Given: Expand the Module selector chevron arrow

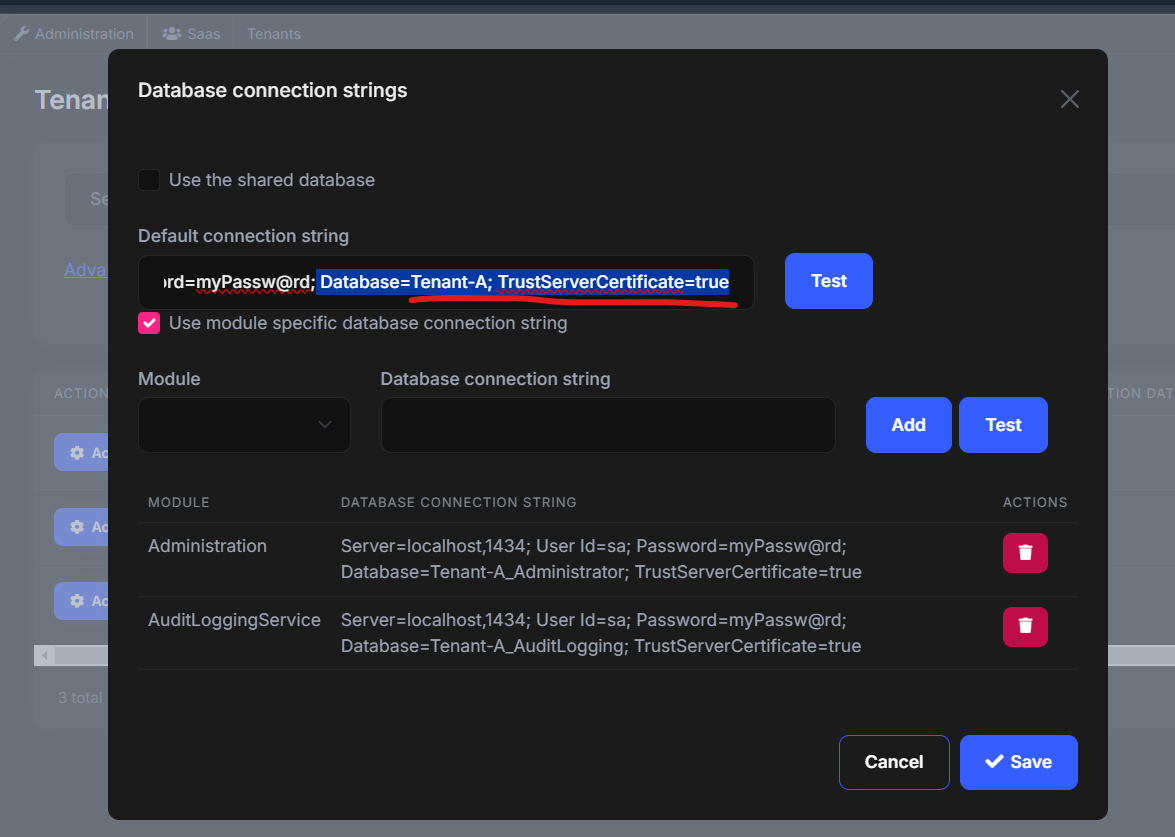Looking at the screenshot, I should (325, 425).
